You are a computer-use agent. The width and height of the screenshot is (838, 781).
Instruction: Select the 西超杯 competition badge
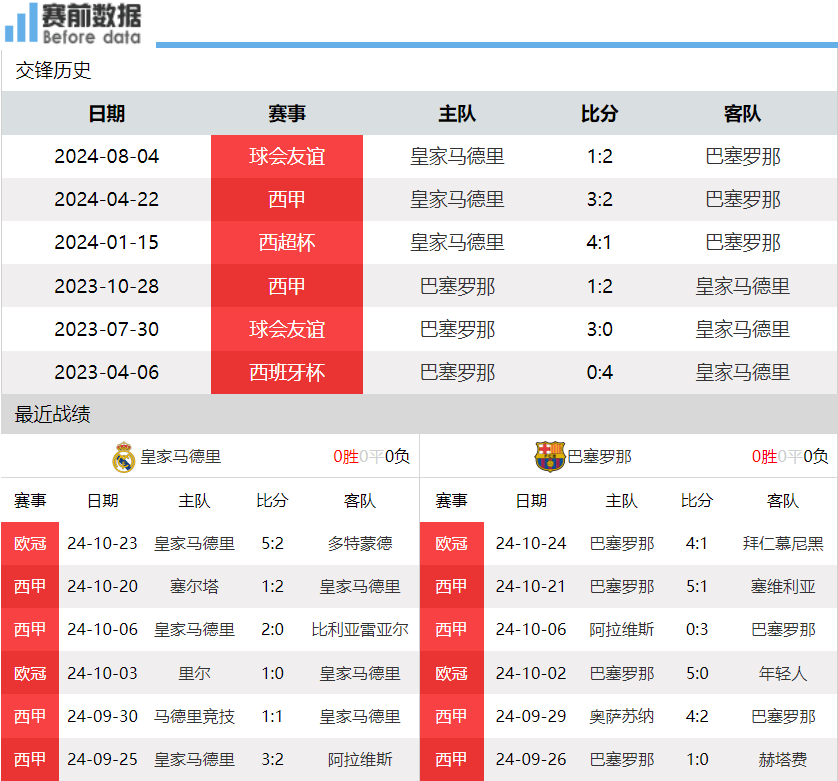(x=287, y=242)
